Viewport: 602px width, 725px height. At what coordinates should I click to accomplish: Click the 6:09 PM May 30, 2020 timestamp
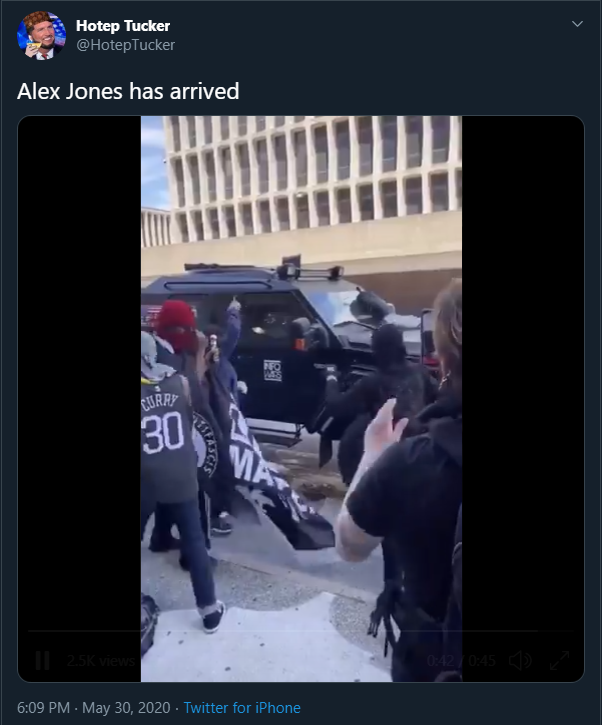94,707
